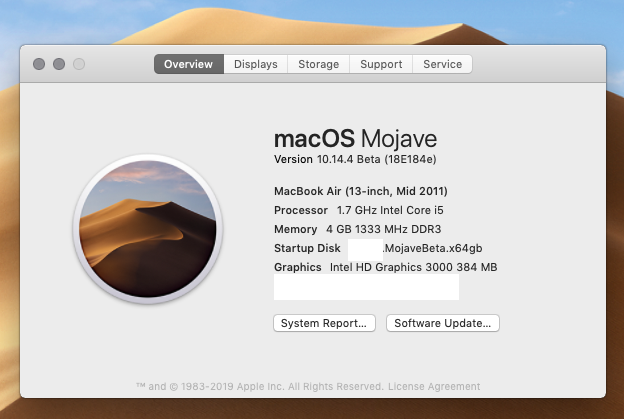Click the System Report... button
624x419 pixels.
tap(324, 323)
